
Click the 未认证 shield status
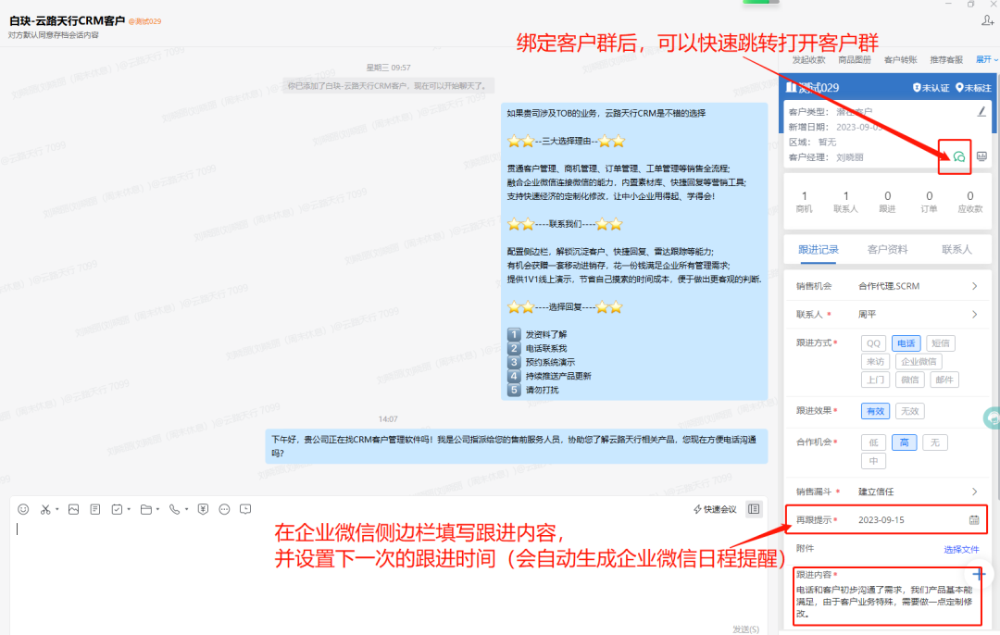pos(930,87)
